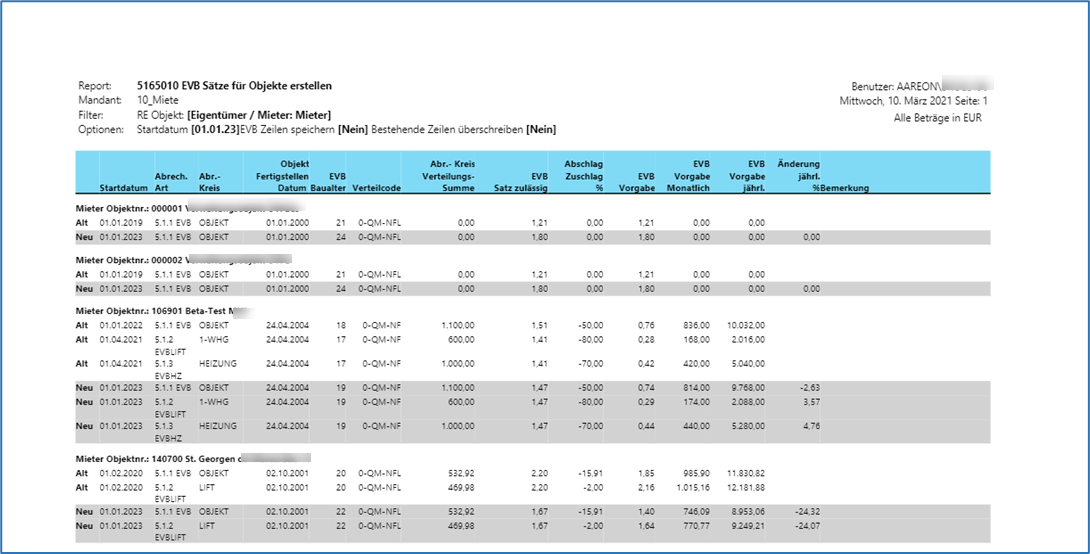Select the 'Bemerkung' column header
The height and width of the screenshot is (554, 1090).
847,187
